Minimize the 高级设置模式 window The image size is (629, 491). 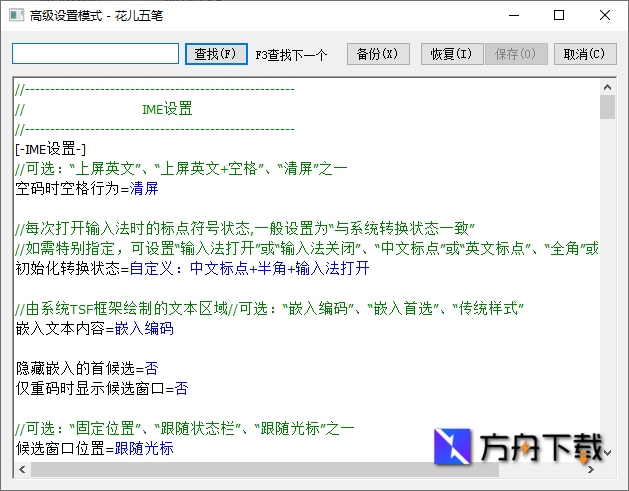[514, 16]
